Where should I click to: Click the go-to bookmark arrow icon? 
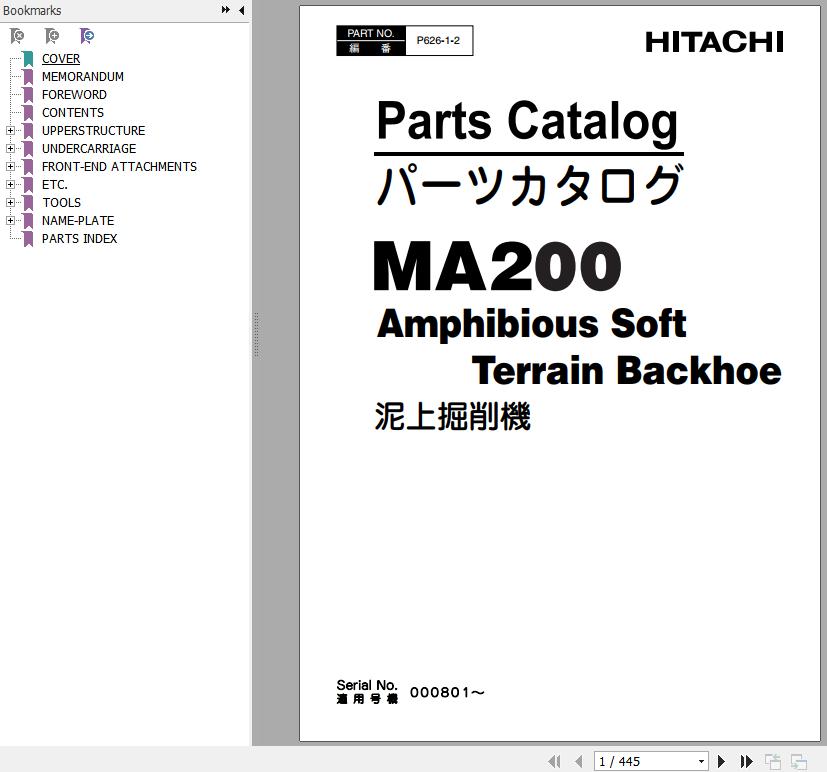tap(87, 36)
